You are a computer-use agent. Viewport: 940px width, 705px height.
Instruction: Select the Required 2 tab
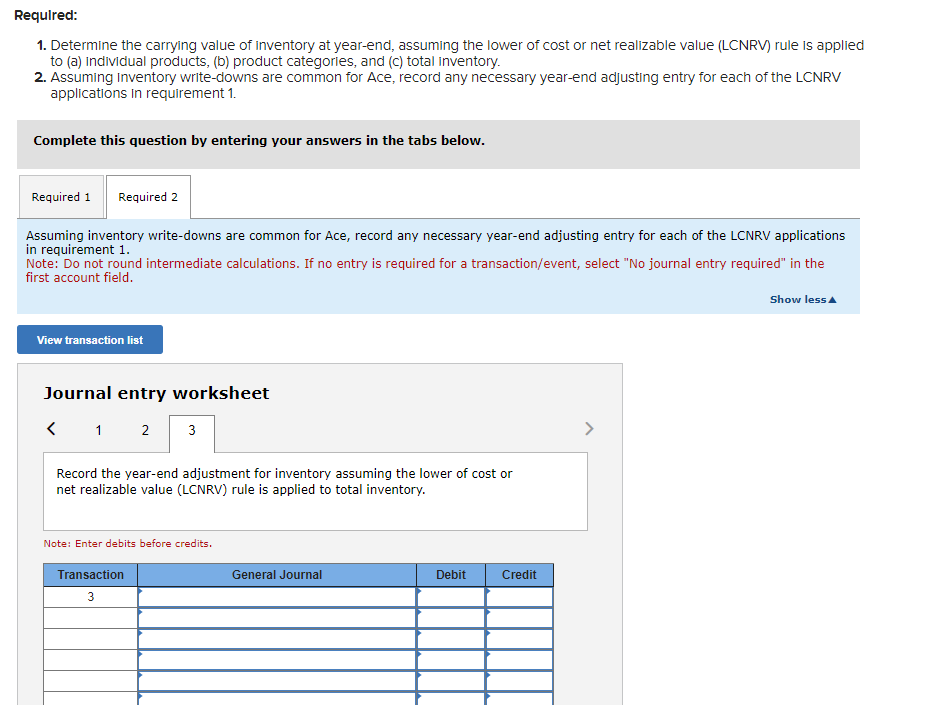pyautogui.click(x=148, y=197)
